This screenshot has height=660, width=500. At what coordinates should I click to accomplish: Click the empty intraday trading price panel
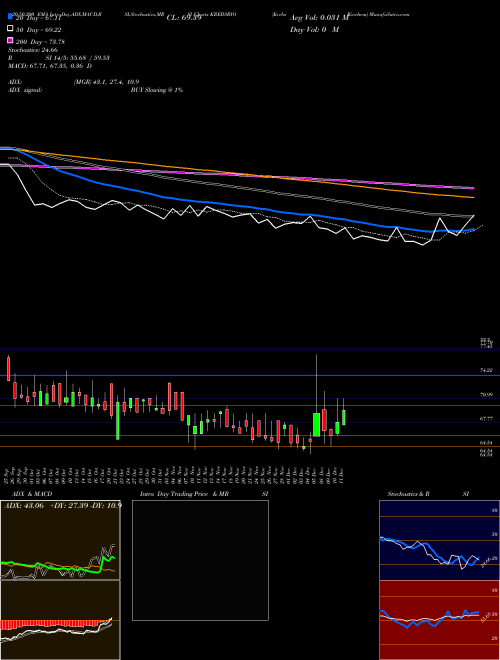pyautogui.click(x=200, y=560)
